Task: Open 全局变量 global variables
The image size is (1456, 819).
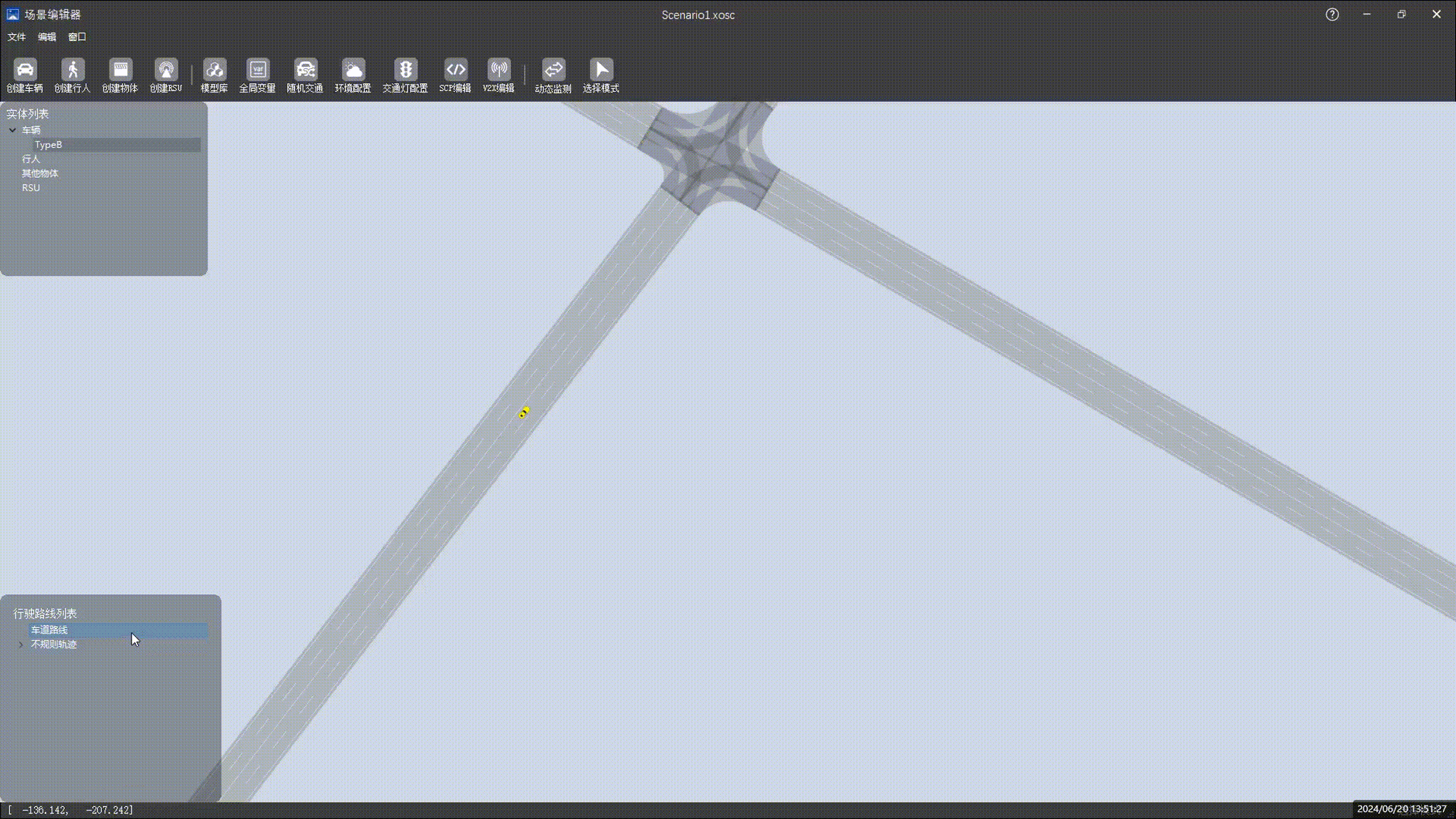Action: 257,70
